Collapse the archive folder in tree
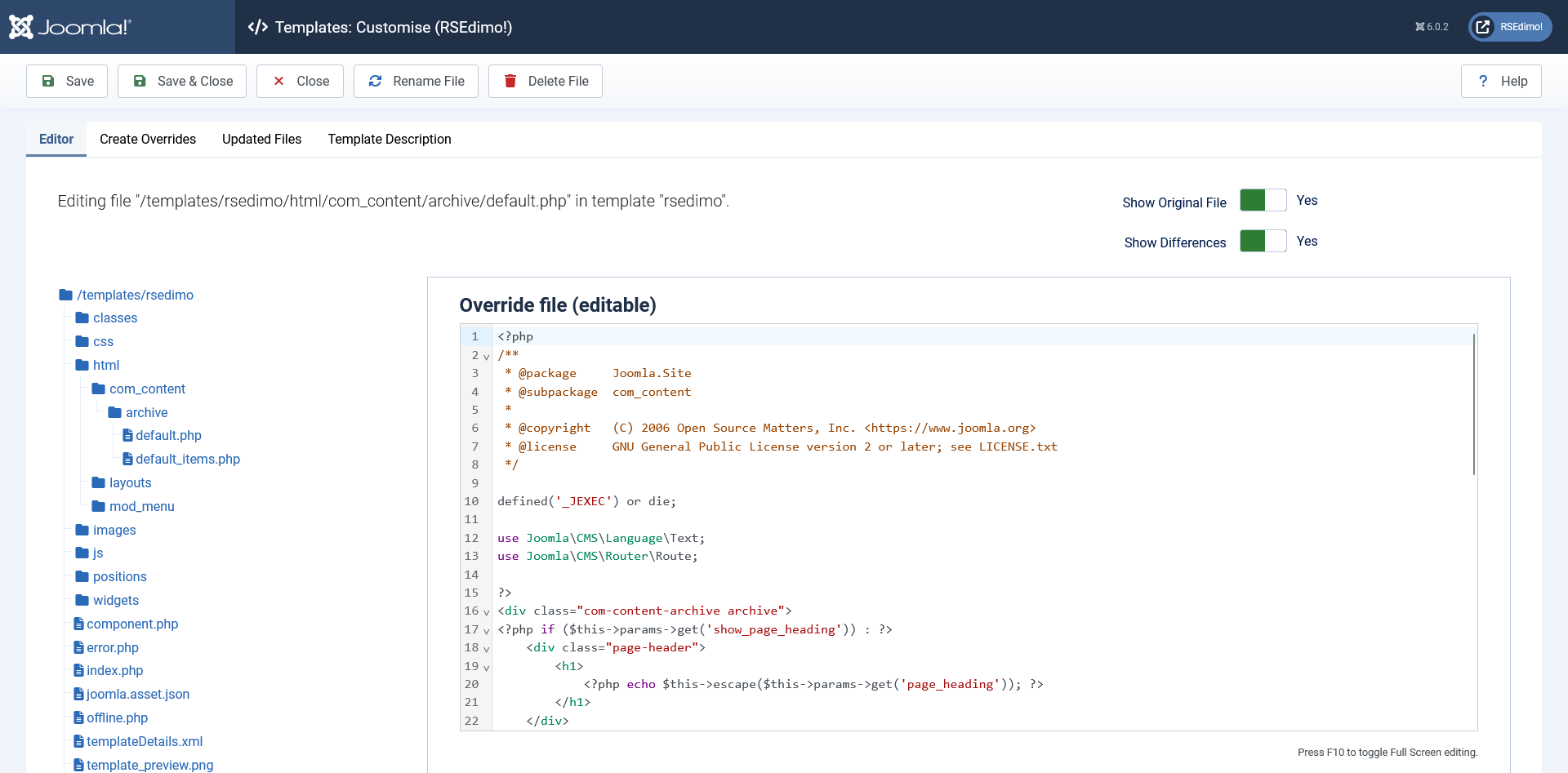The image size is (1568, 773). point(146,412)
